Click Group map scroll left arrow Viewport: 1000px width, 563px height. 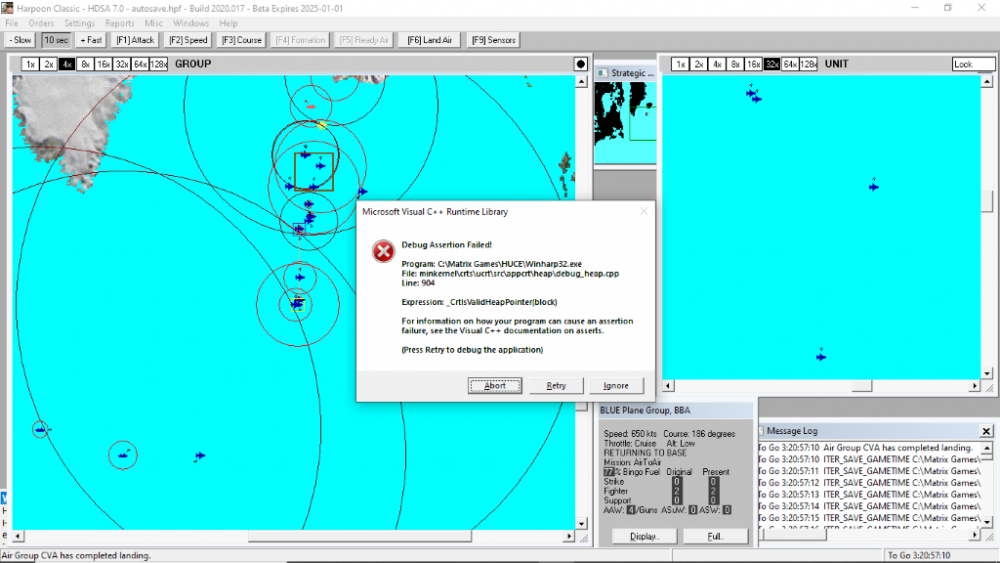click(x=18, y=536)
